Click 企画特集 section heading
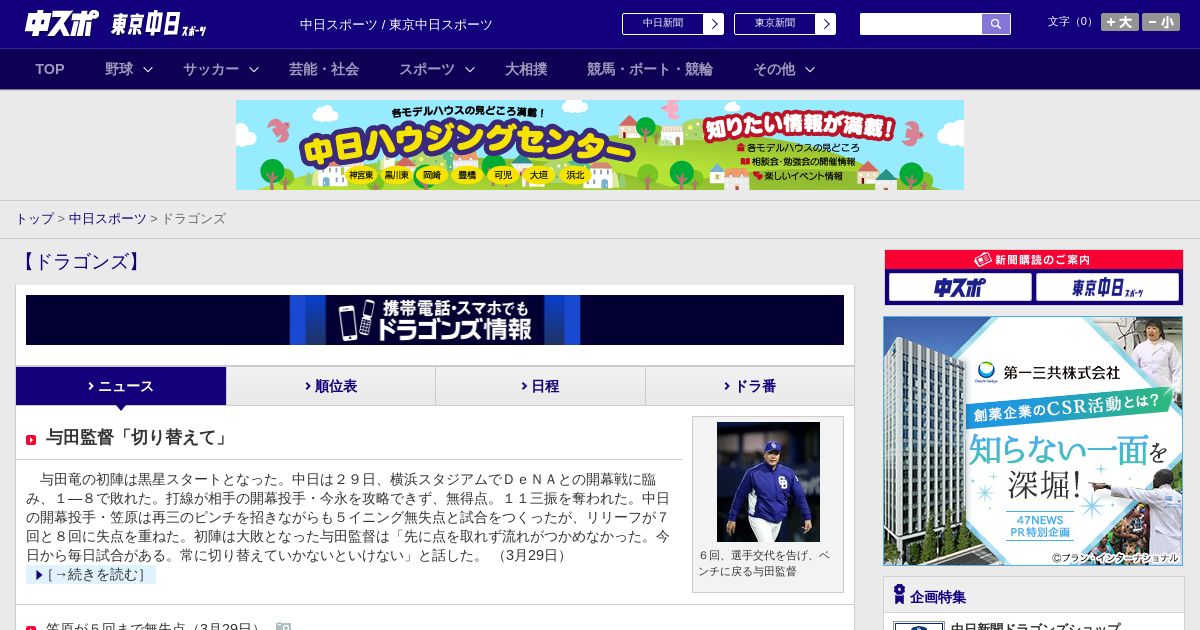Image resolution: width=1200 pixels, height=630 pixels. point(938,597)
